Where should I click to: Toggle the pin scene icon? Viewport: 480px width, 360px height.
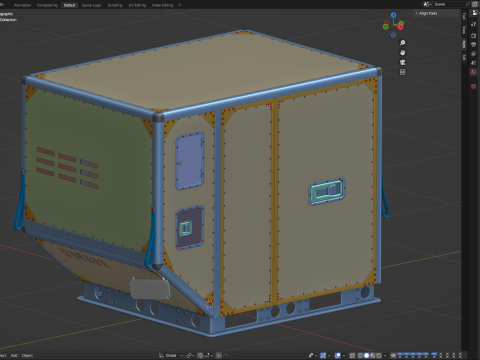click(x=468, y=4)
